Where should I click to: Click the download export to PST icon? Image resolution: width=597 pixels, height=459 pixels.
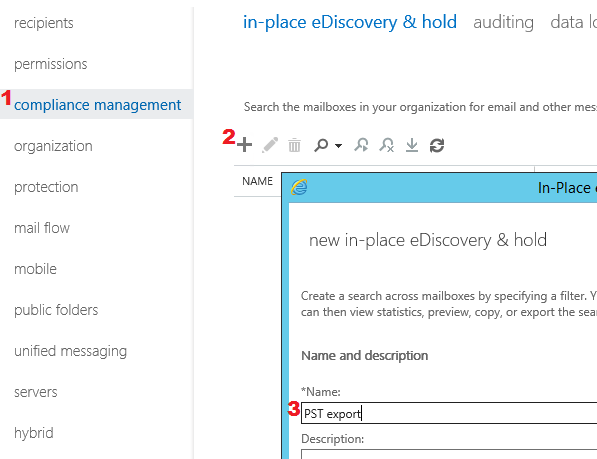click(412, 145)
